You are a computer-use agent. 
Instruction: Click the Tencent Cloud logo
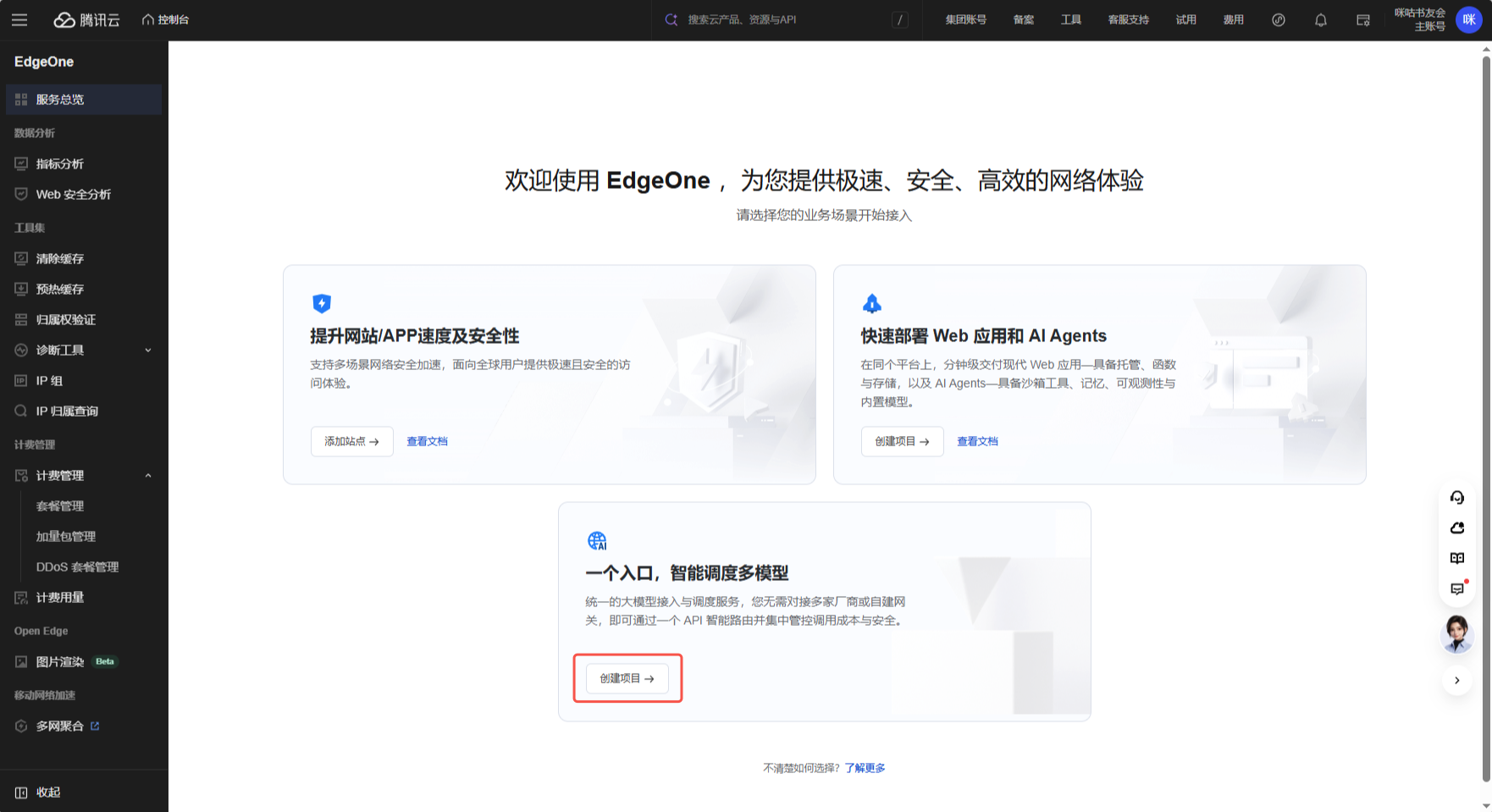pyautogui.click(x=86, y=19)
